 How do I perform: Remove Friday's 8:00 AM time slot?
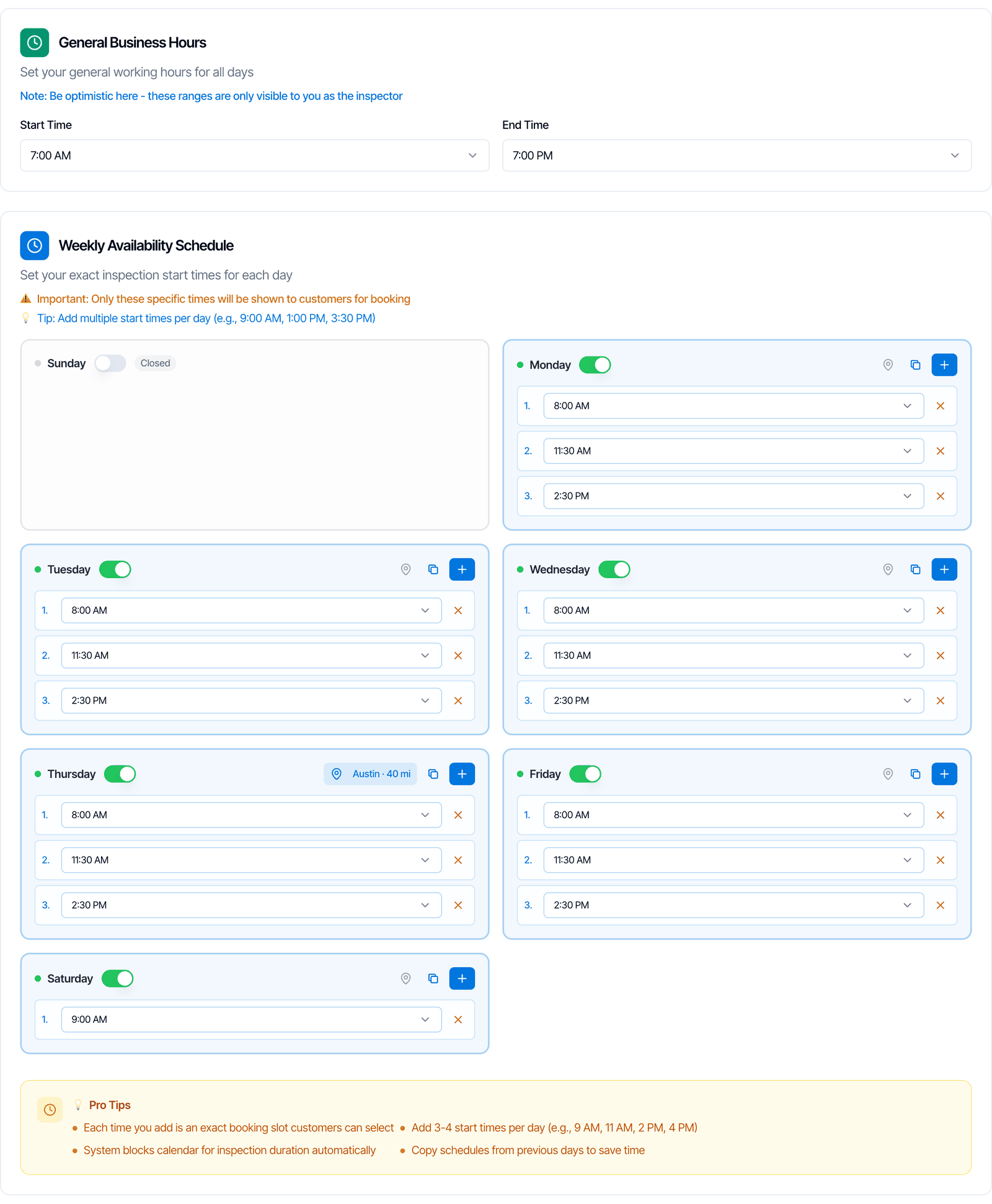click(x=940, y=815)
